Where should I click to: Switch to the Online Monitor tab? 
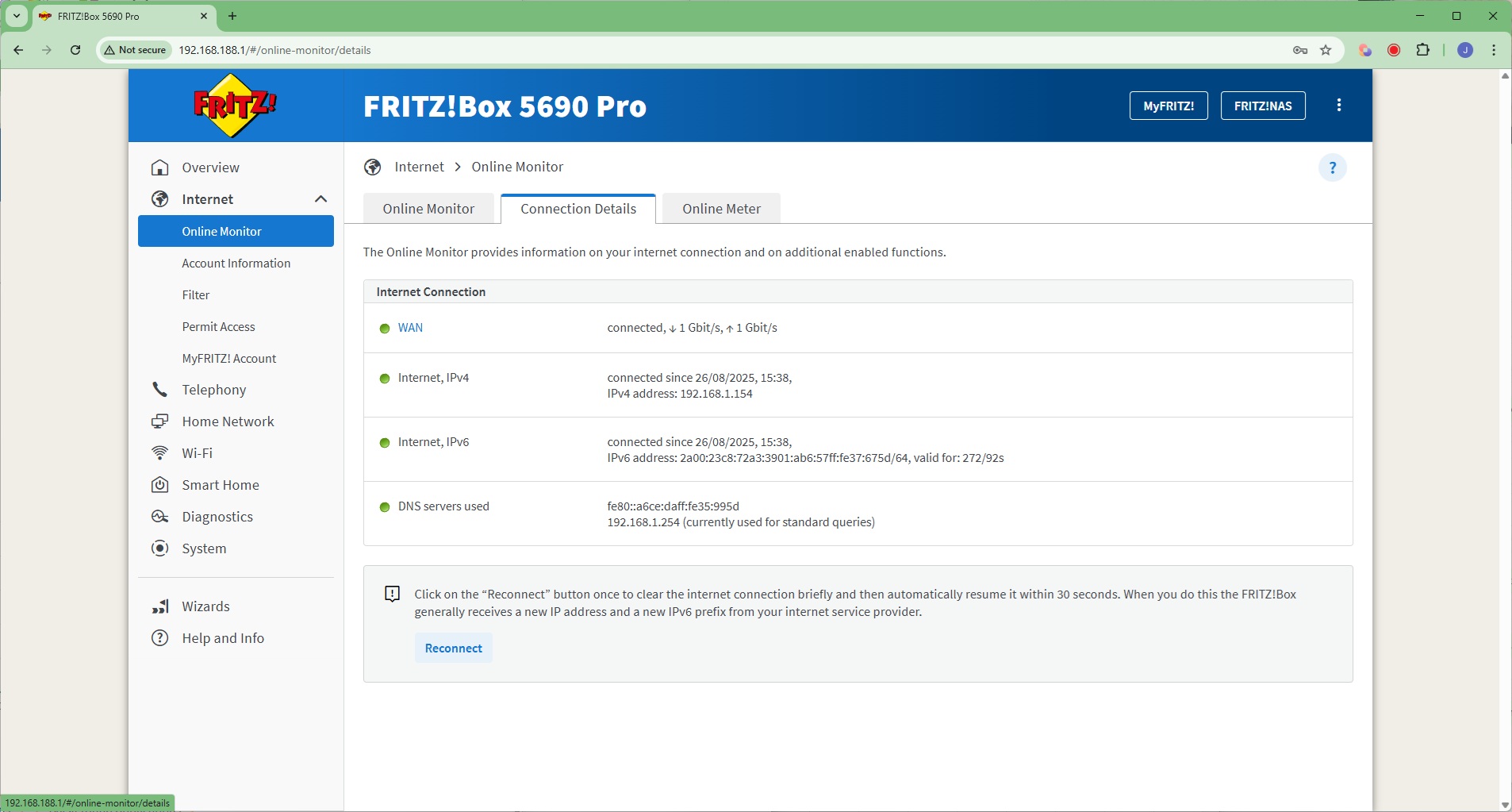(428, 209)
